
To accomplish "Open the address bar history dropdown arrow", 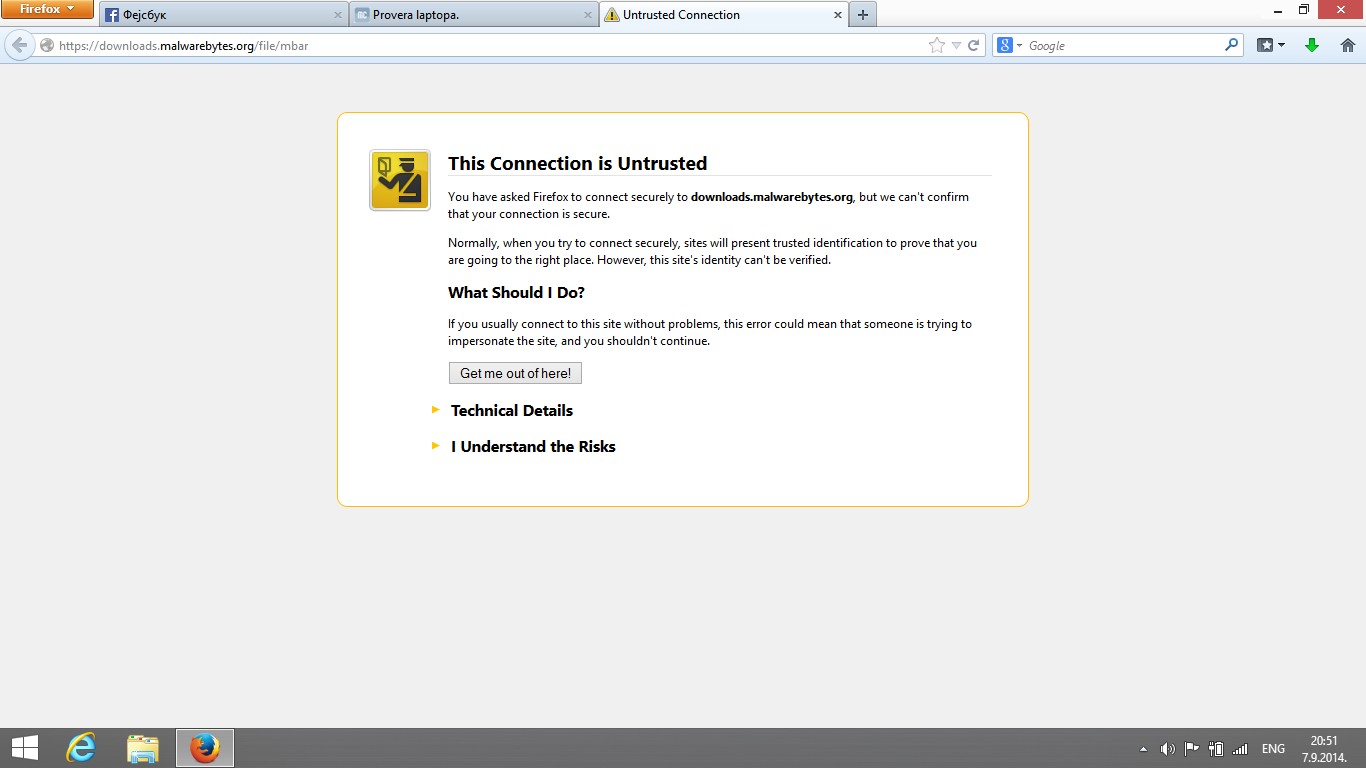I will tap(956, 45).
